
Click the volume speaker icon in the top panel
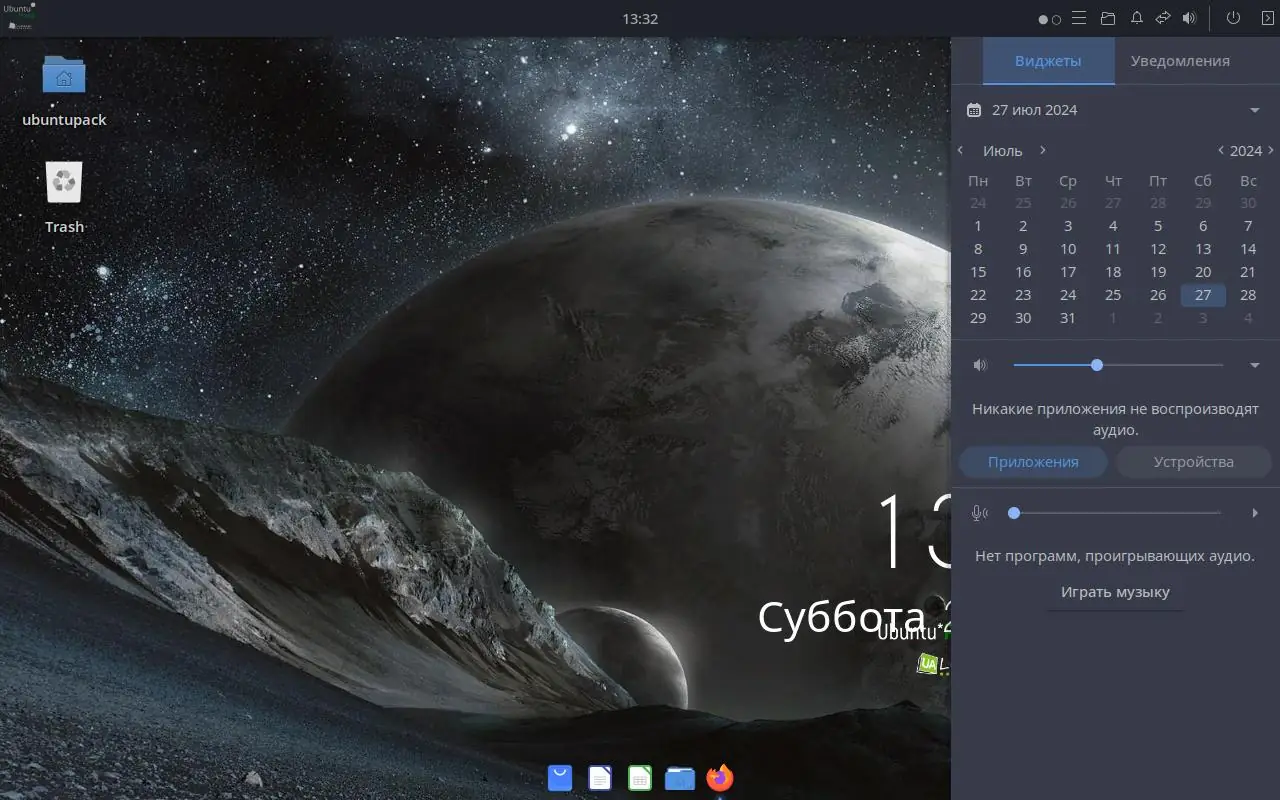[x=1189, y=18]
